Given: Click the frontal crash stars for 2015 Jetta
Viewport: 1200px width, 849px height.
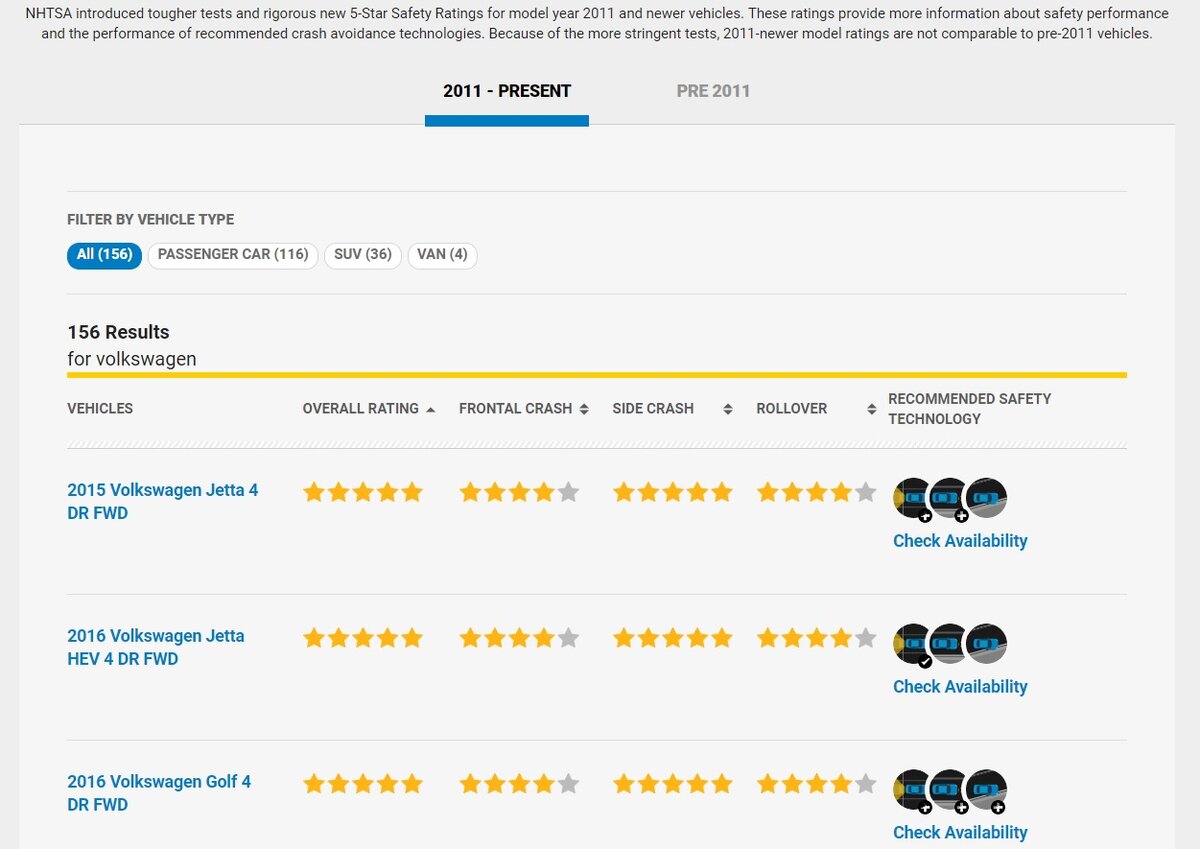Looking at the screenshot, I should (x=519, y=492).
